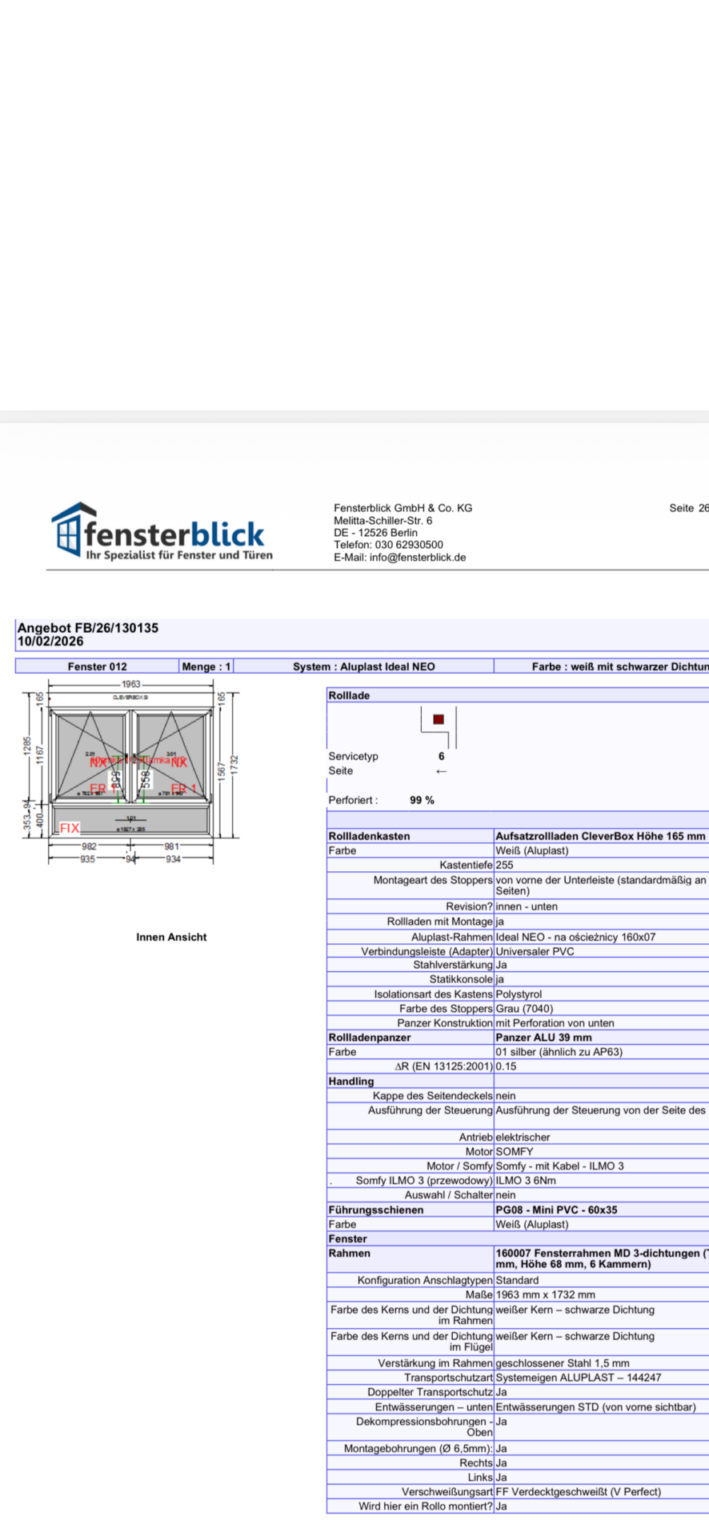Image resolution: width=709 pixels, height=1536 pixels.
Task: Select company name Fensterblick GmbH & Co. KG
Action: point(403,508)
